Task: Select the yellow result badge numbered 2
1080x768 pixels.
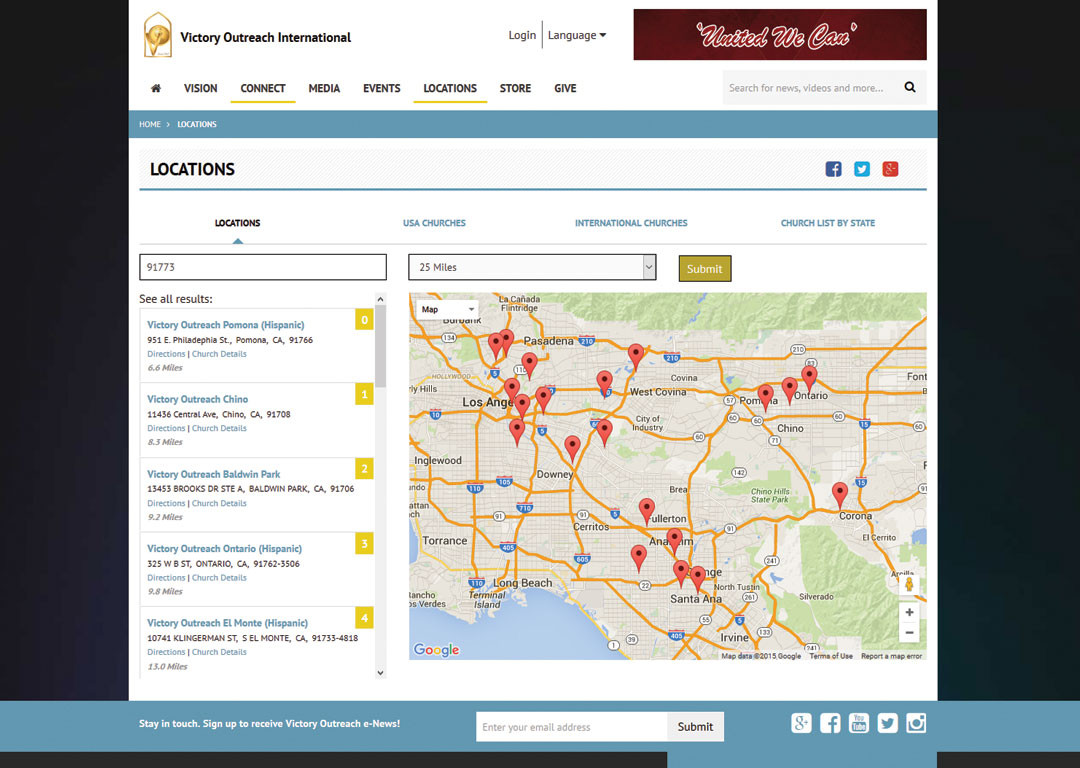Action: [x=364, y=469]
